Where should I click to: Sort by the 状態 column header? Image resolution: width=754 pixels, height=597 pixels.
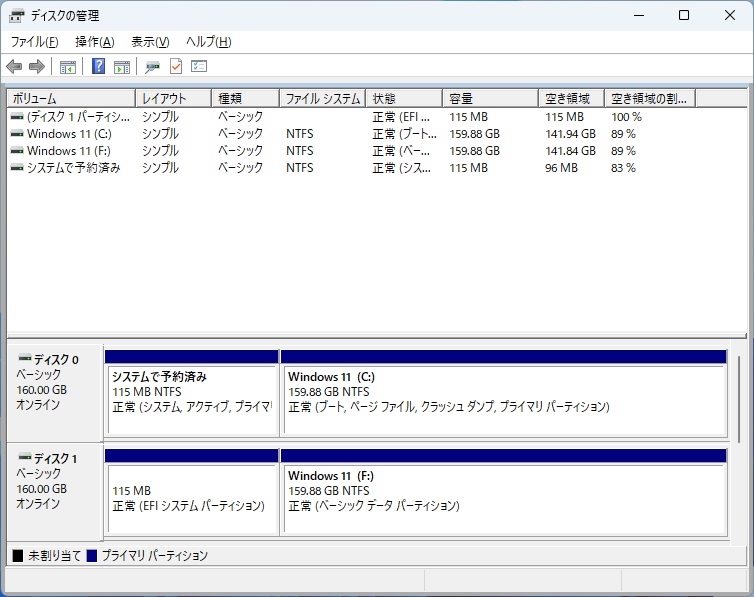click(404, 99)
